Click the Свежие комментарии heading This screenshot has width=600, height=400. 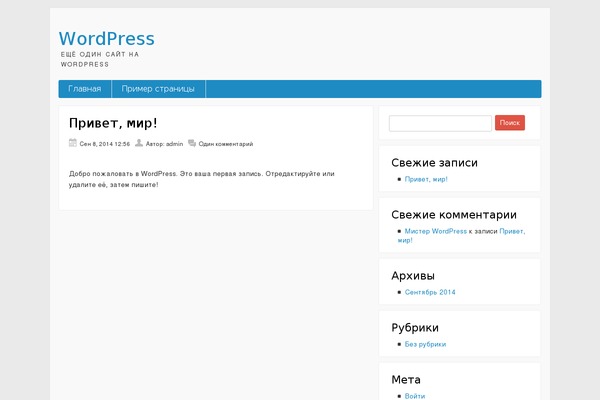[x=454, y=215]
